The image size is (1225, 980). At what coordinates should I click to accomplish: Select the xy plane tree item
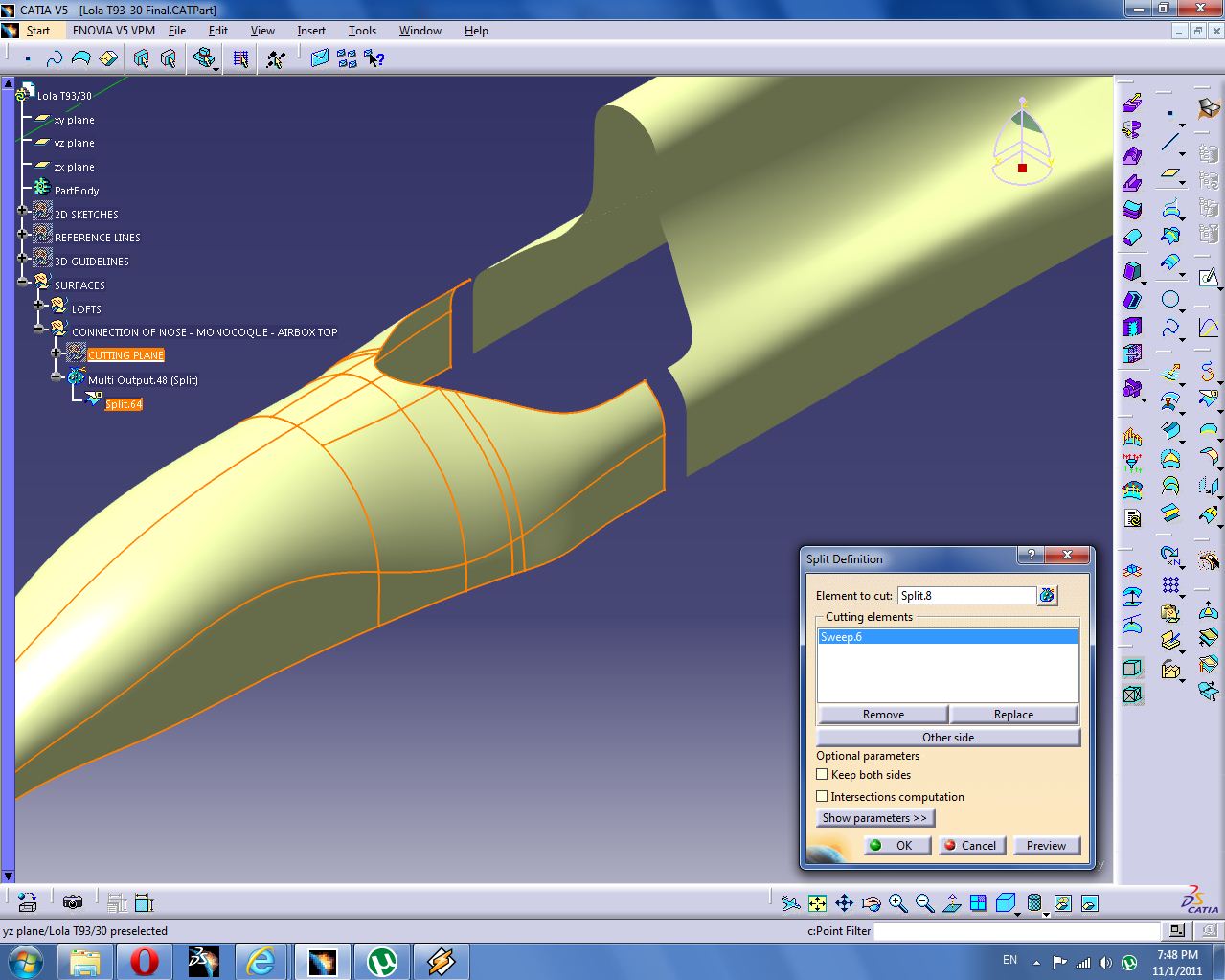click(x=74, y=120)
